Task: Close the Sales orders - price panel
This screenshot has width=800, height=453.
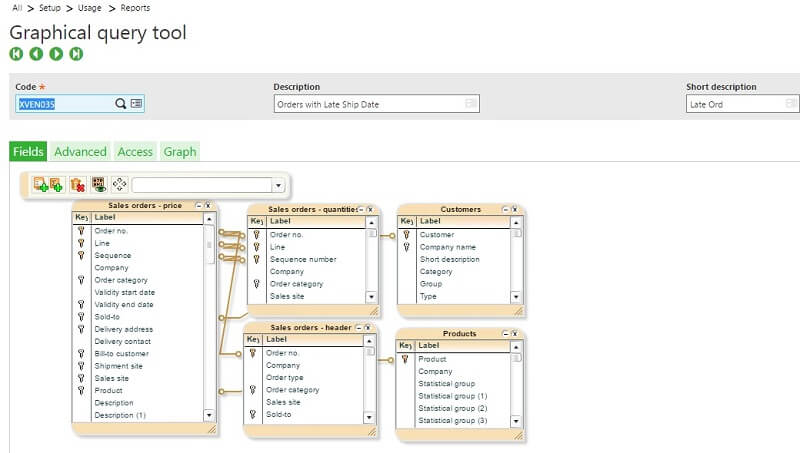Action: (208, 206)
